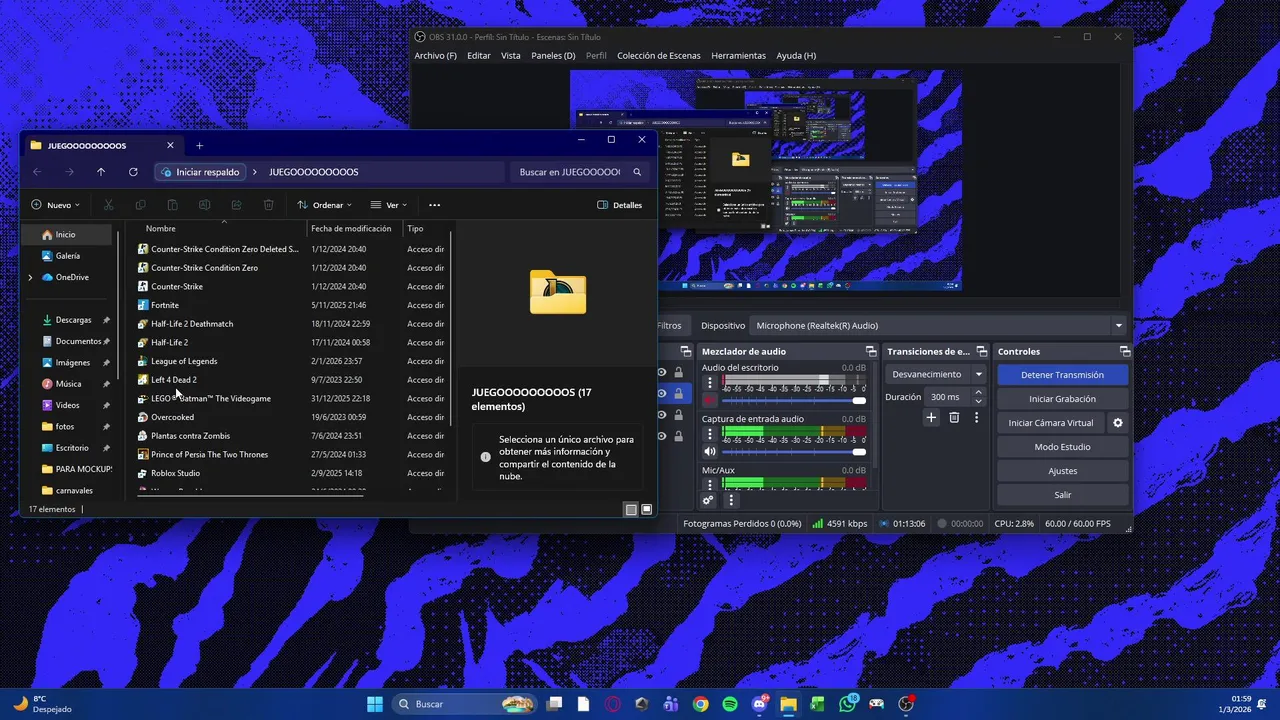This screenshot has height=720, width=1280.
Task: Open transition properties three-dot menu
Action: [977, 418]
